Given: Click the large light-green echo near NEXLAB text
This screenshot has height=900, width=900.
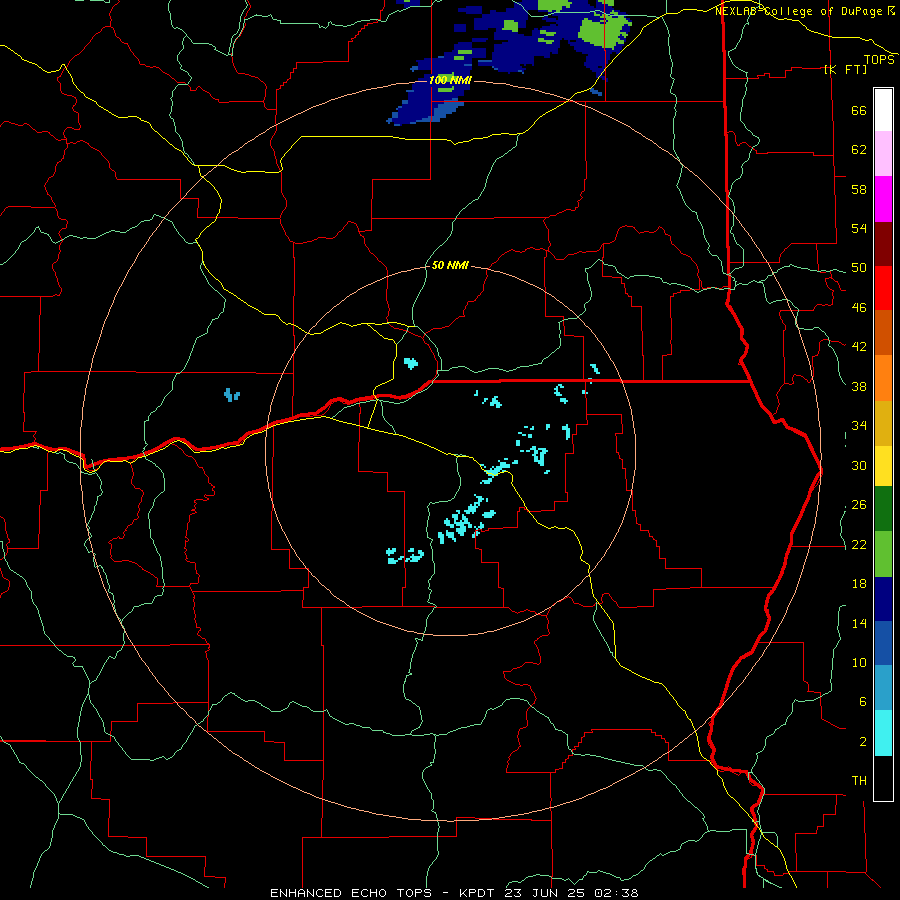Looking at the screenshot, I should click(602, 32).
